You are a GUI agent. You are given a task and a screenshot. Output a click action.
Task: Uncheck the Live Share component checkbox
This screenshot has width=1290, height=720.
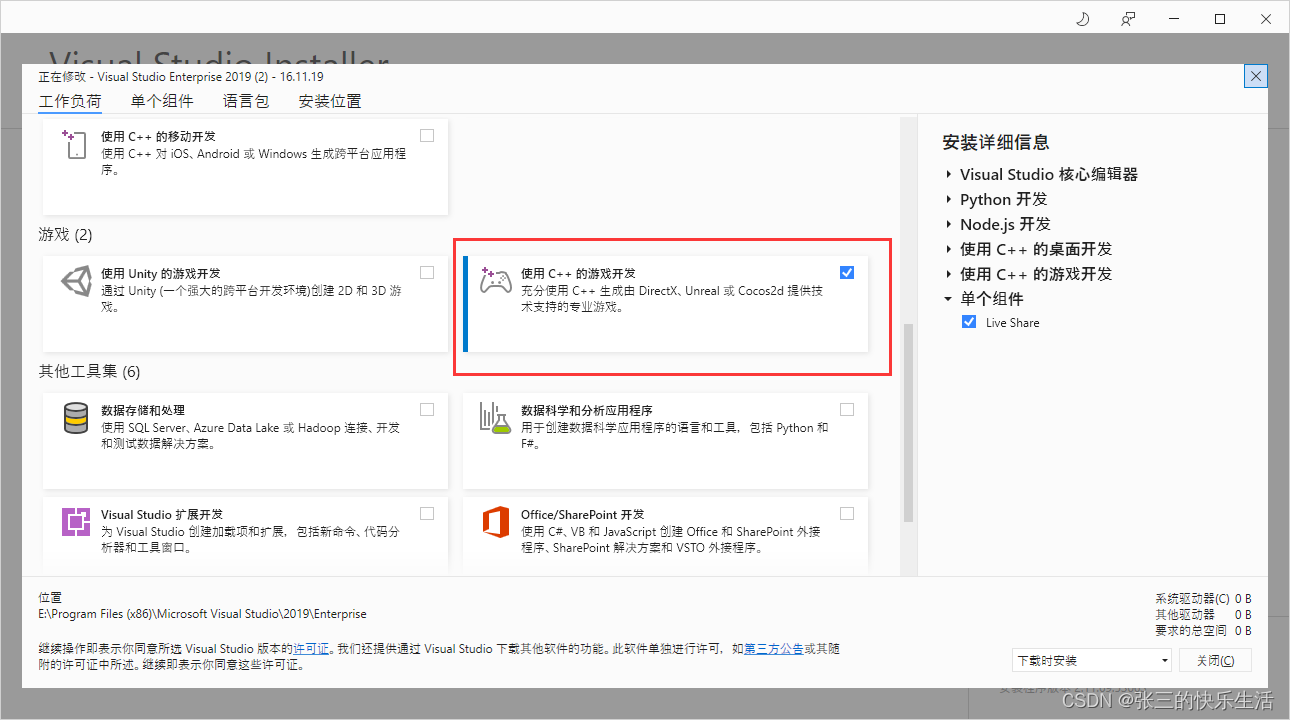click(x=968, y=322)
